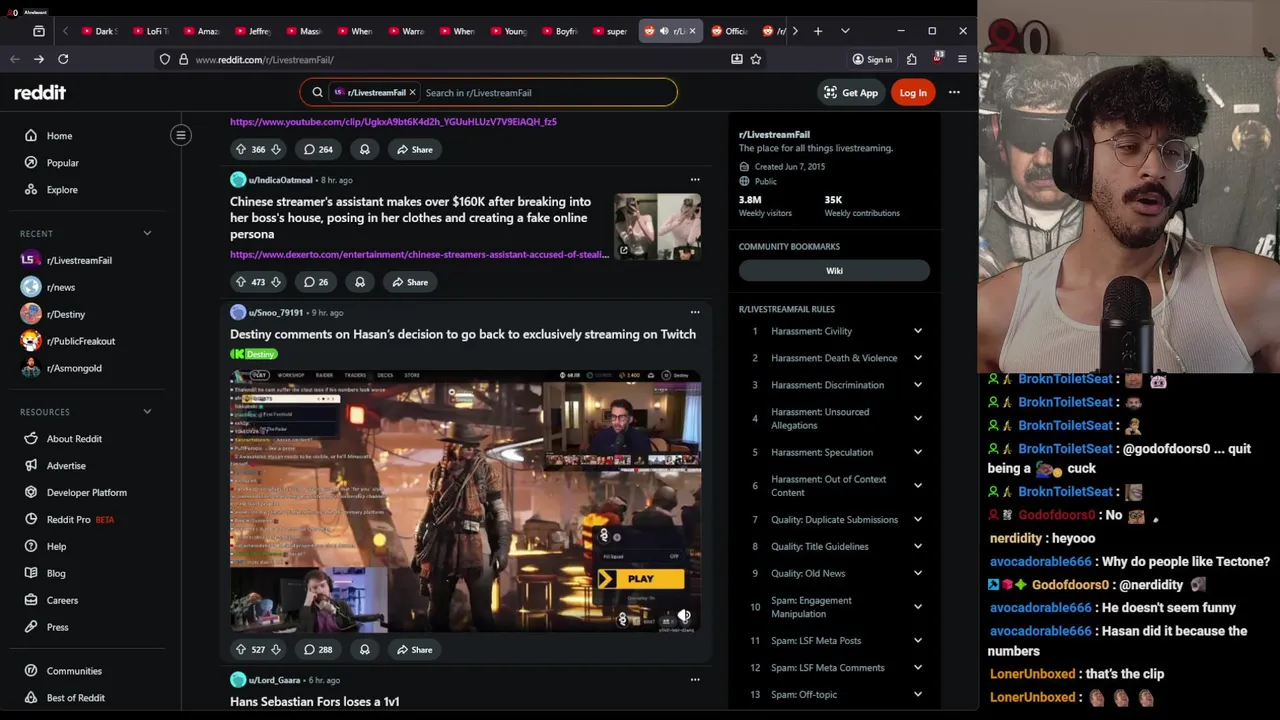Share the Chinese streamer's assistant post
The image size is (1280, 720).
[x=410, y=282]
